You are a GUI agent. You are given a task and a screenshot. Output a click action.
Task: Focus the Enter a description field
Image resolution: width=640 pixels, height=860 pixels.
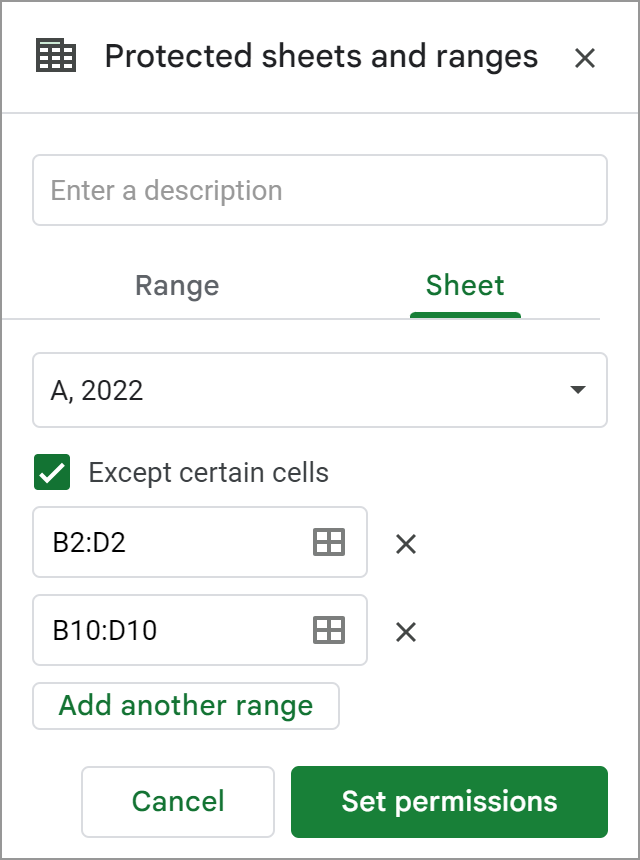click(x=320, y=190)
